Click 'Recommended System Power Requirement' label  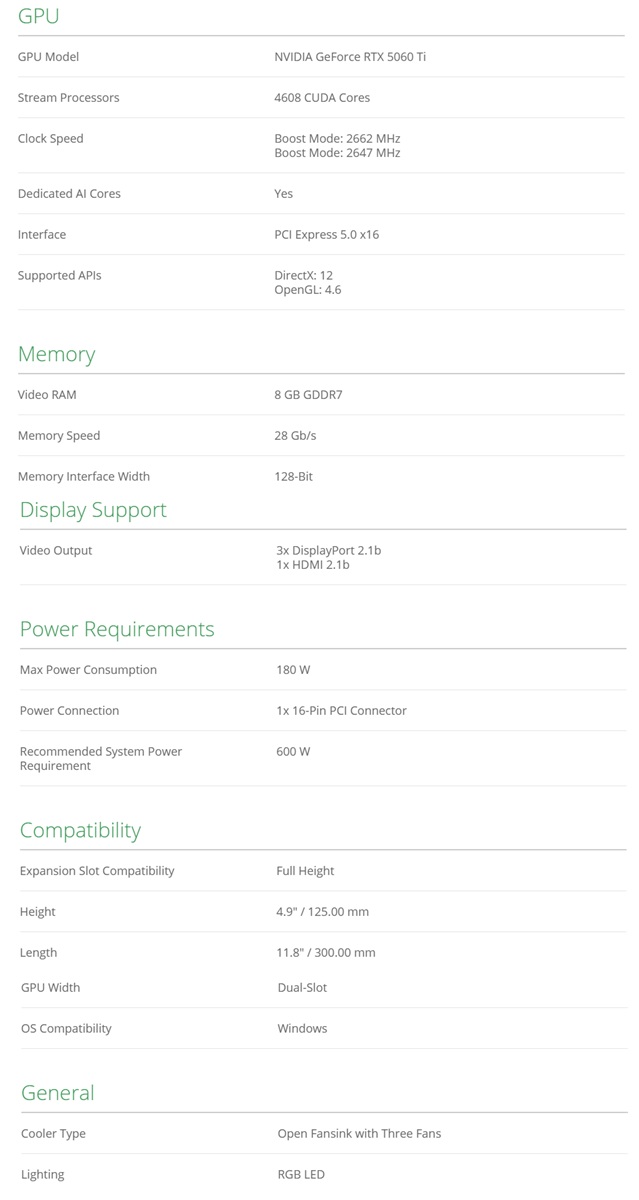[x=101, y=759]
